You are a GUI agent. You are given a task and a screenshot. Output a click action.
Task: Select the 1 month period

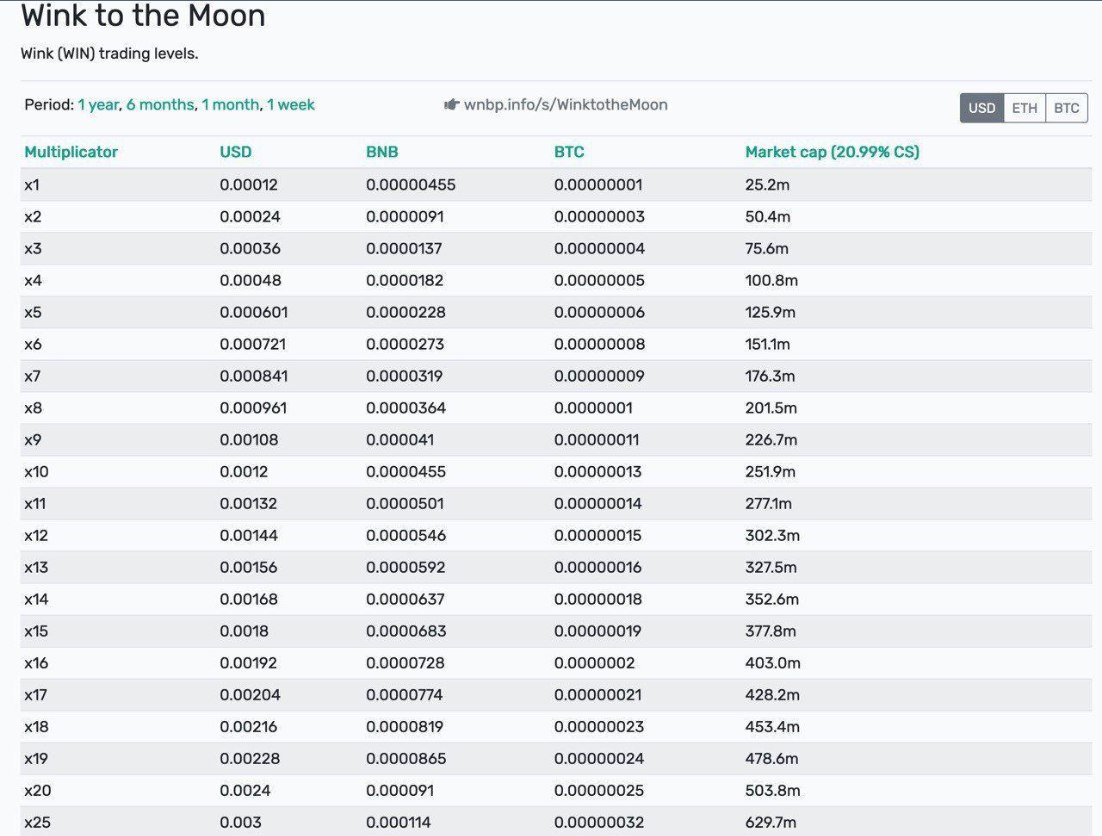tap(231, 105)
